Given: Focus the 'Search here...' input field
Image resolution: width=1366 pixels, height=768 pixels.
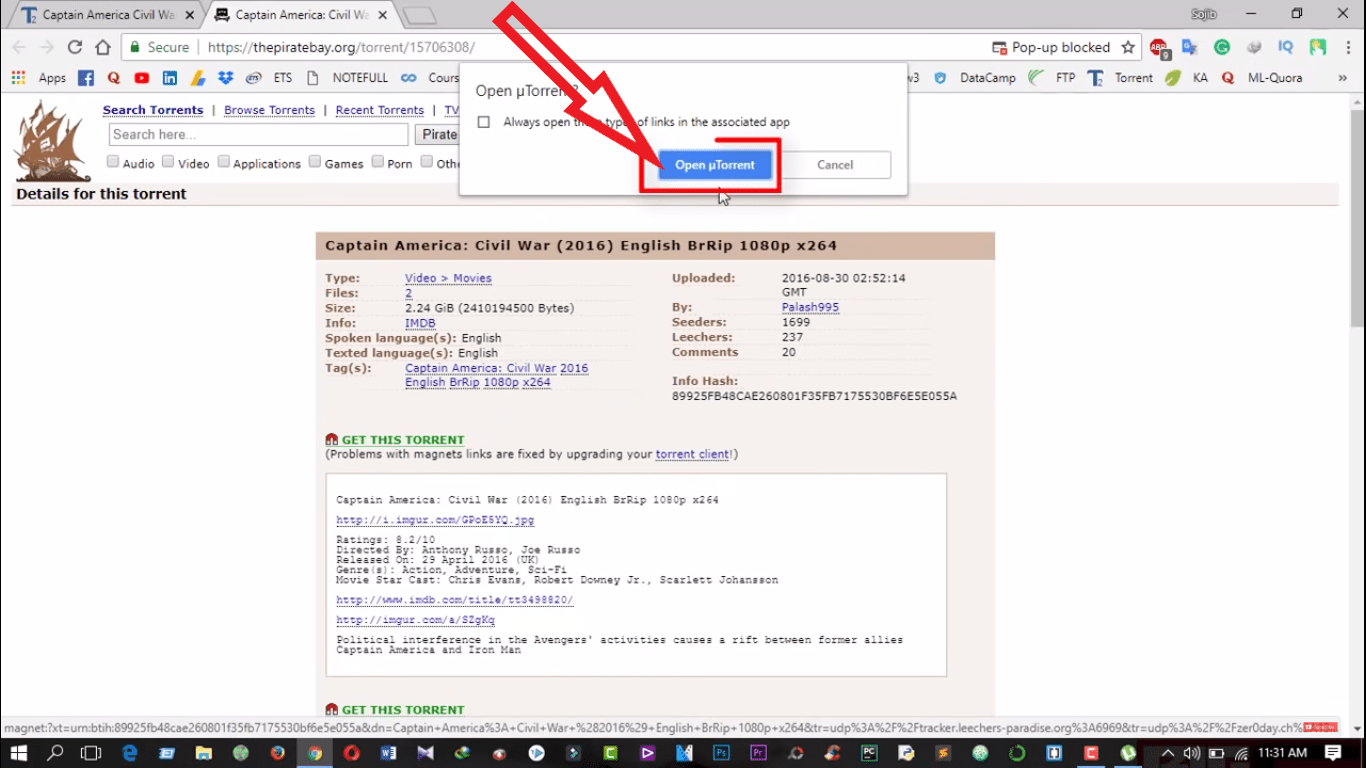Looking at the screenshot, I should coord(258,134).
